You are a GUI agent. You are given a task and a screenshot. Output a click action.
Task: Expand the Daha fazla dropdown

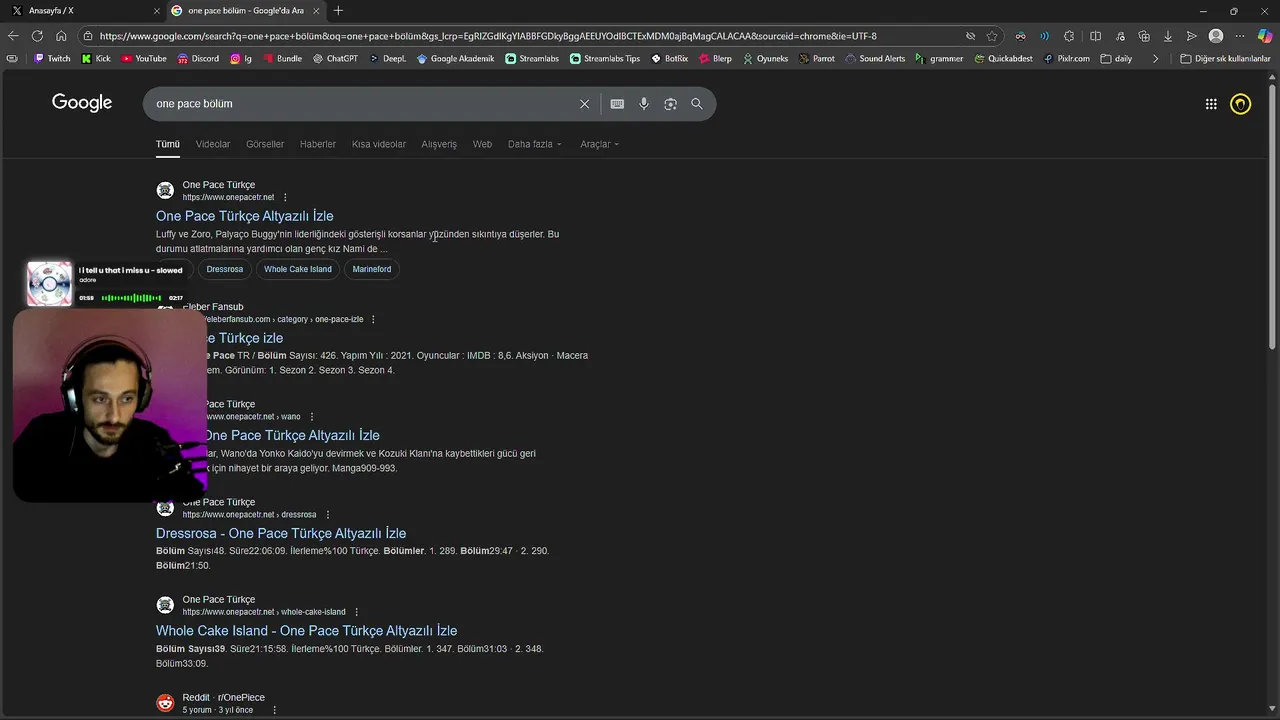click(534, 144)
